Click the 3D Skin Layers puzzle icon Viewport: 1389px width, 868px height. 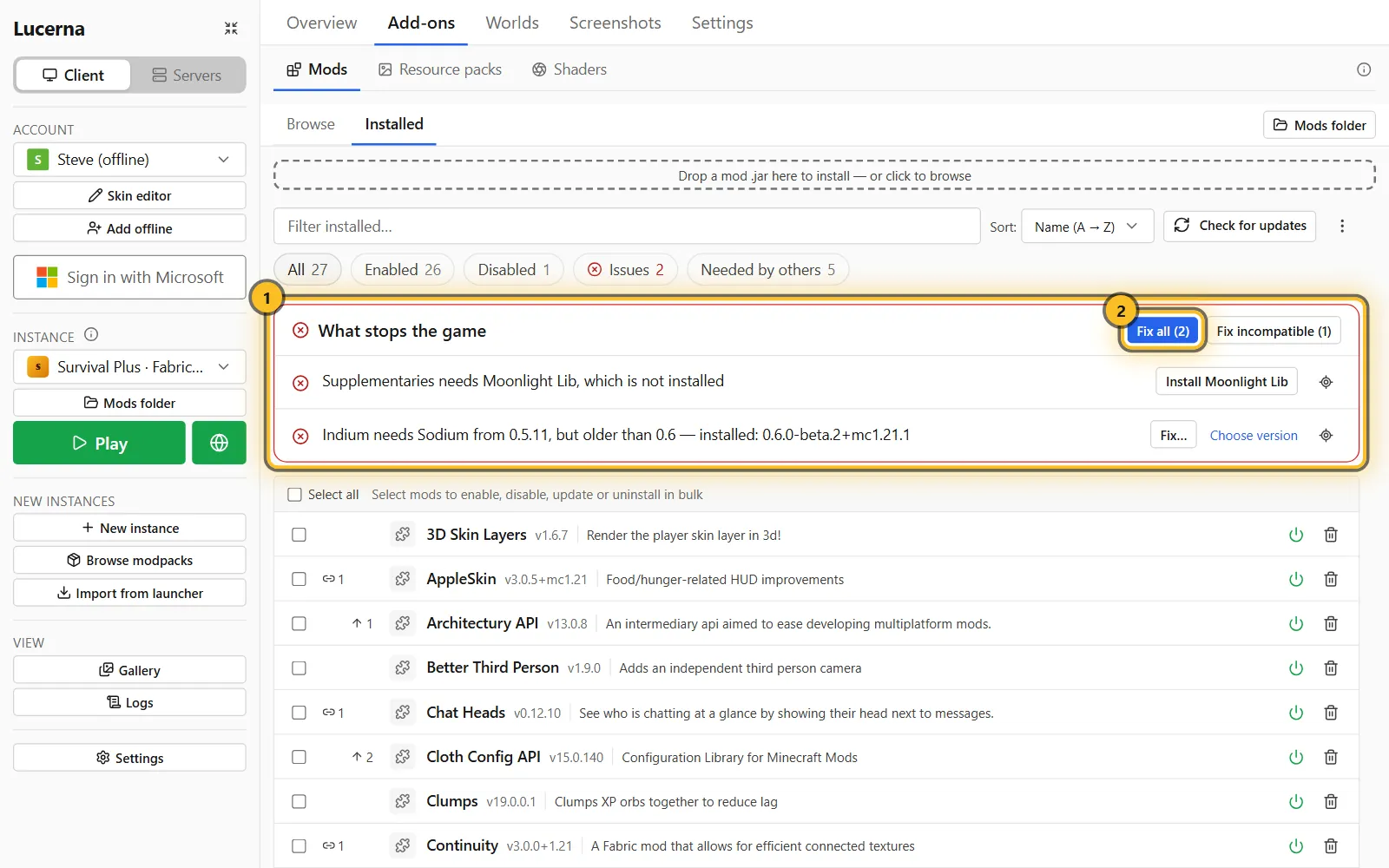[403, 535]
